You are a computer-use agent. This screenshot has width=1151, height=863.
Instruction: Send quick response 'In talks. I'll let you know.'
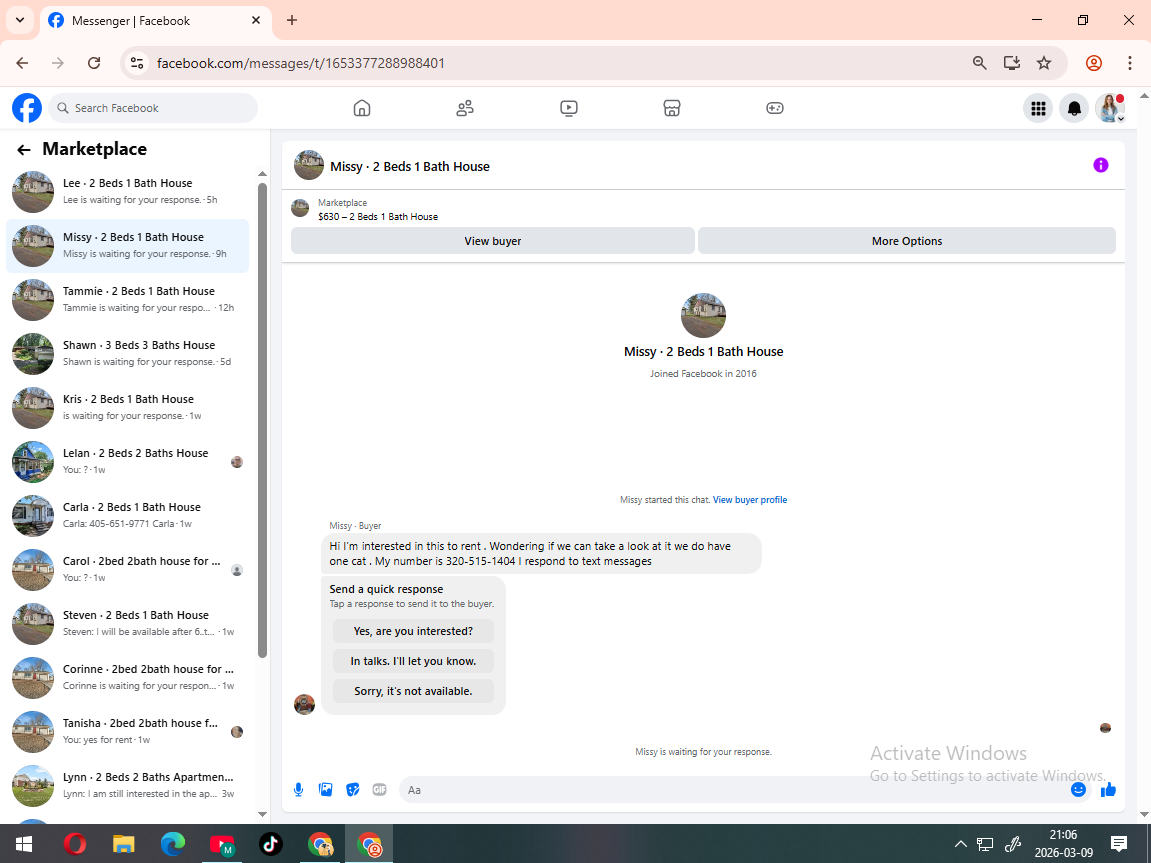pos(413,661)
